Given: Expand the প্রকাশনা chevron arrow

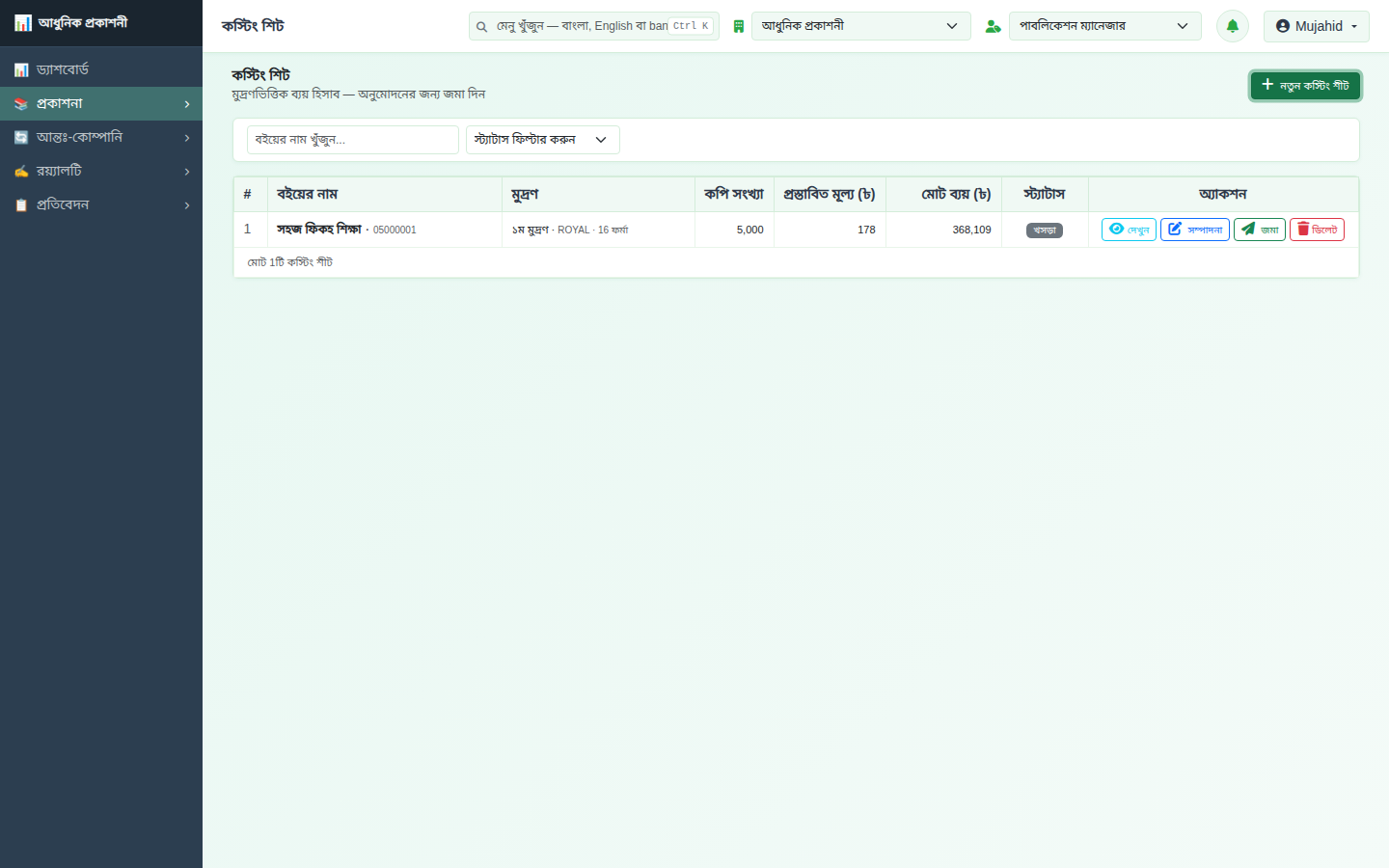Looking at the screenshot, I should (187, 104).
